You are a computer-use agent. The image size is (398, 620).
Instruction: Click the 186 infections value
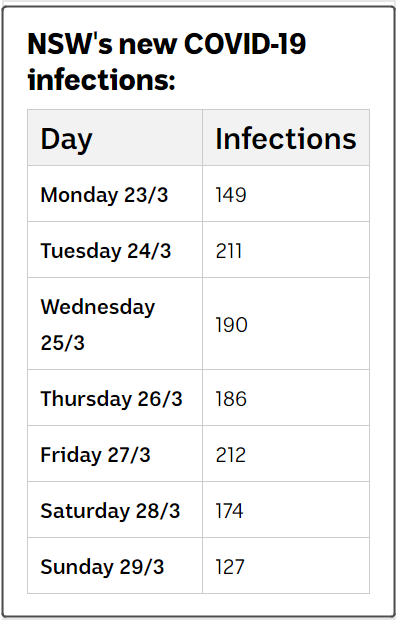231,399
